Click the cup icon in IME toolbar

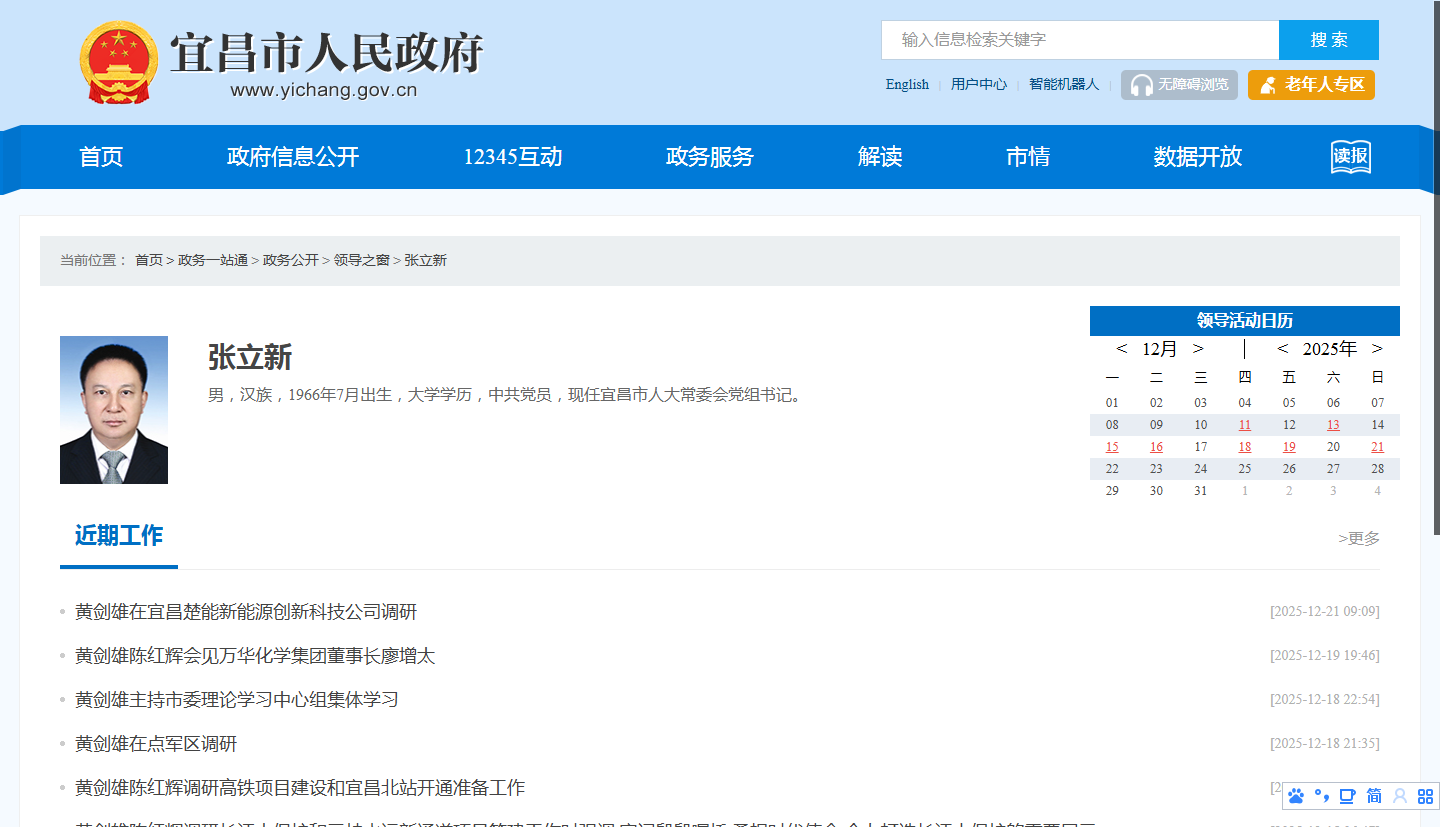(x=1348, y=796)
